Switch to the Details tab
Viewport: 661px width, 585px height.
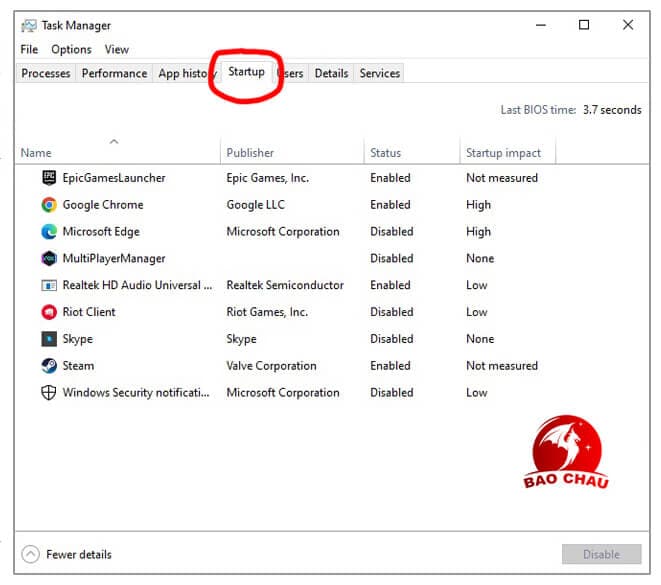click(x=331, y=73)
